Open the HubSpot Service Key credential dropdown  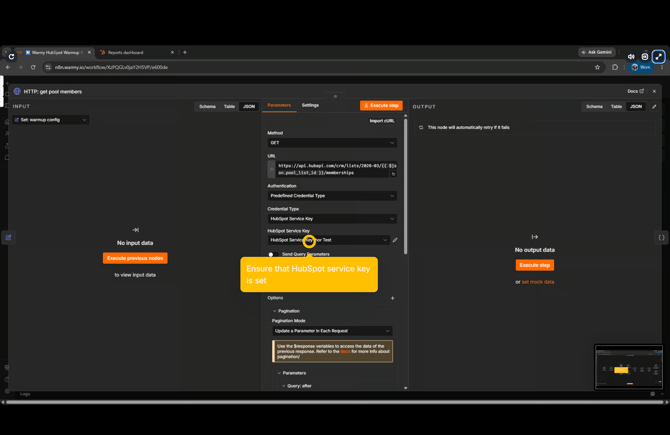click(329, 240)
